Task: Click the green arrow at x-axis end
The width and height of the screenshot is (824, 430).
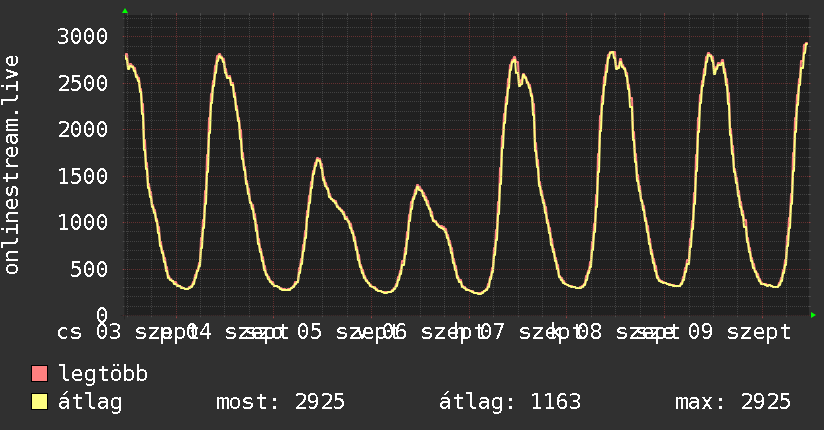Action: [x=813, y=315]
